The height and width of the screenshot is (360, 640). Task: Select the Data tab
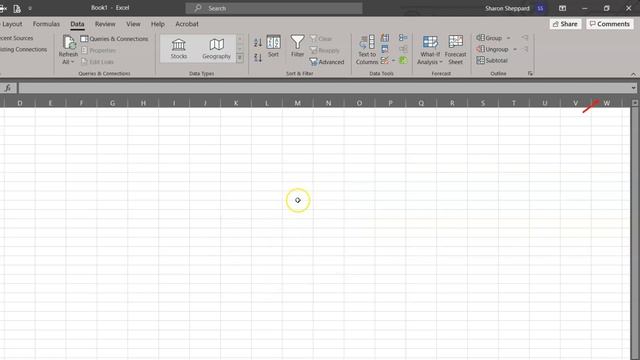pos(77,24)
